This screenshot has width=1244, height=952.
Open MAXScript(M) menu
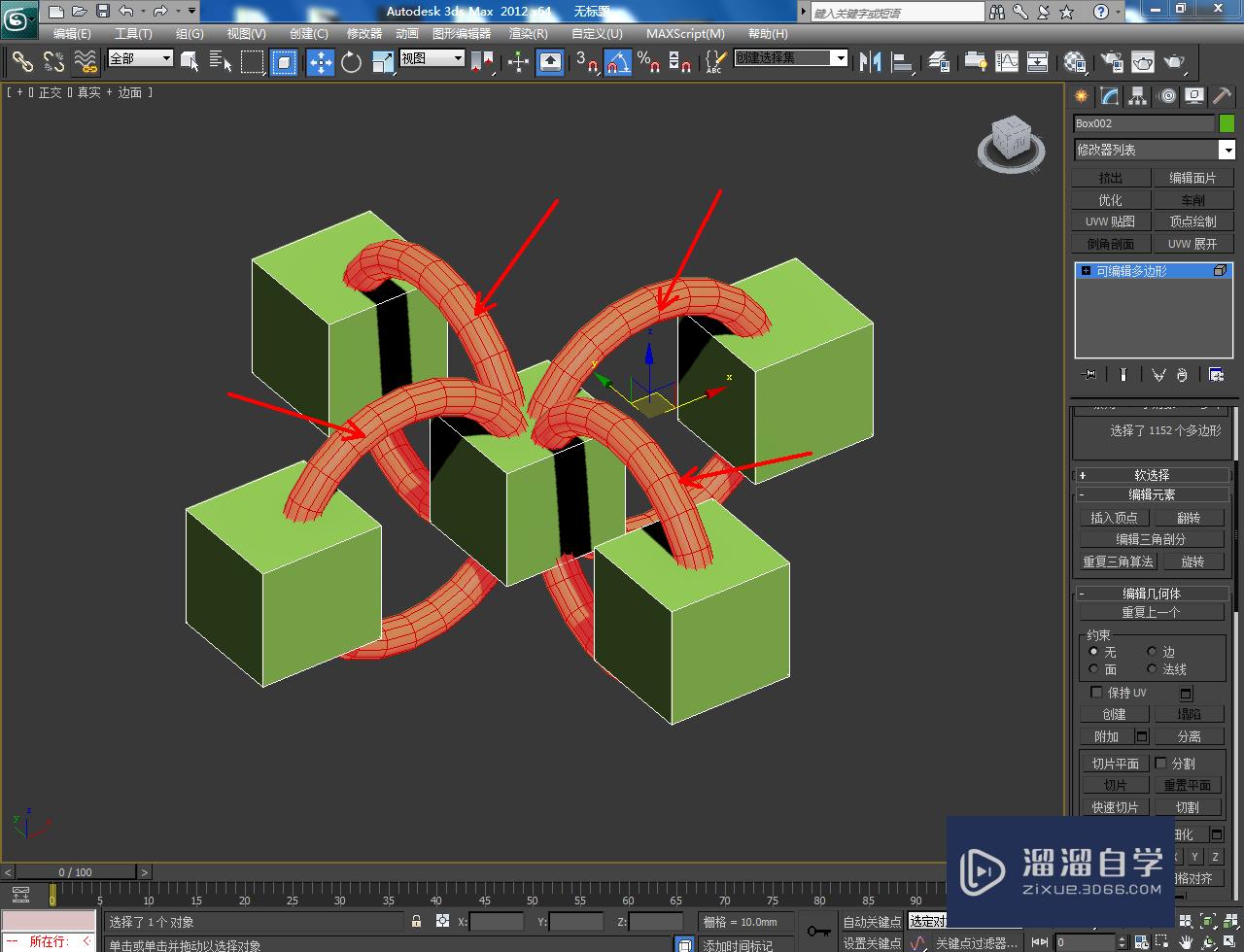coord(685,33)
